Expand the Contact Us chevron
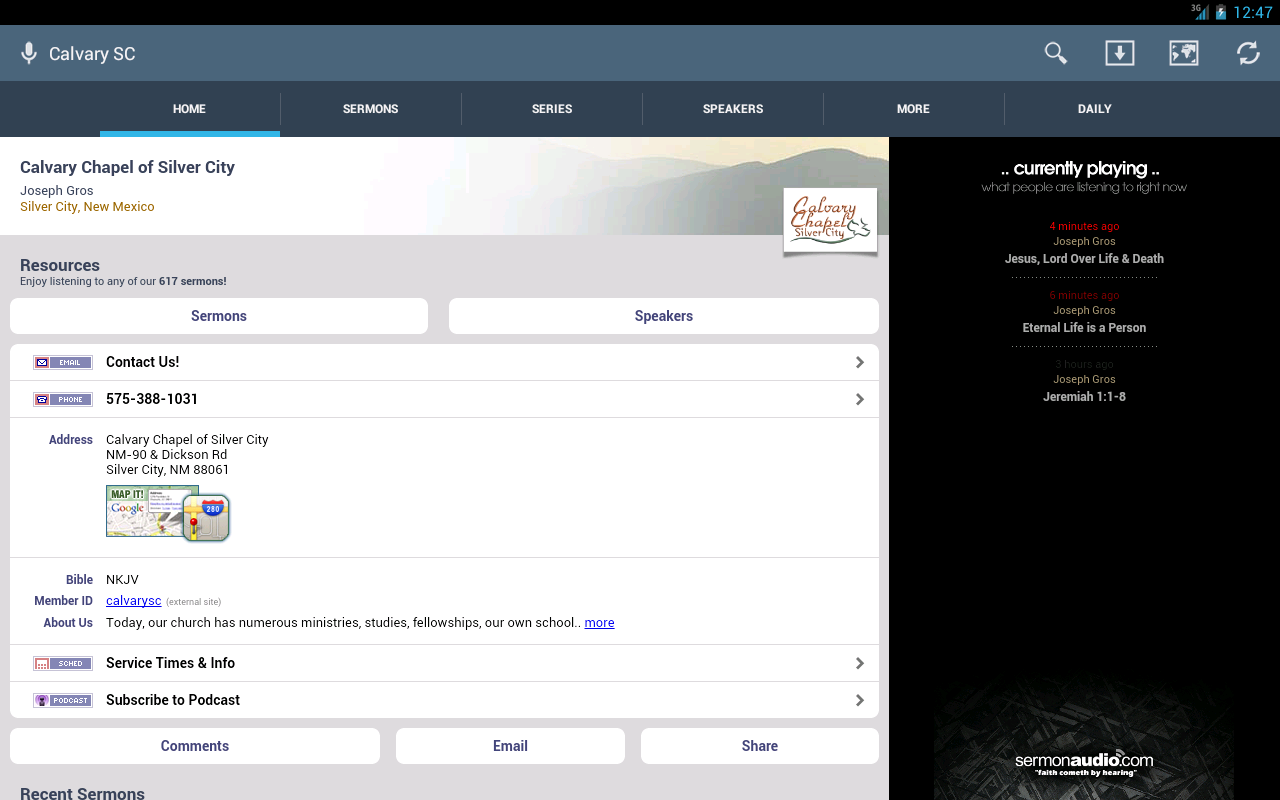 tap(860, 362)
